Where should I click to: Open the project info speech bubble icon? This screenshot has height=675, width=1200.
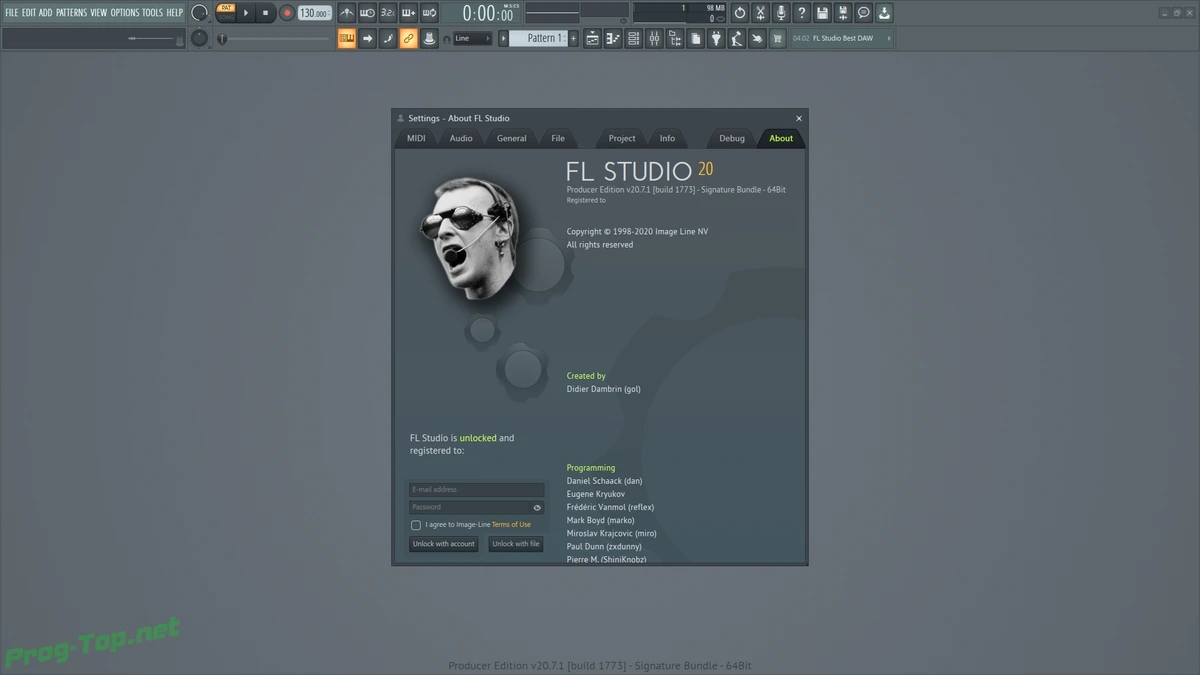(864, 13)
